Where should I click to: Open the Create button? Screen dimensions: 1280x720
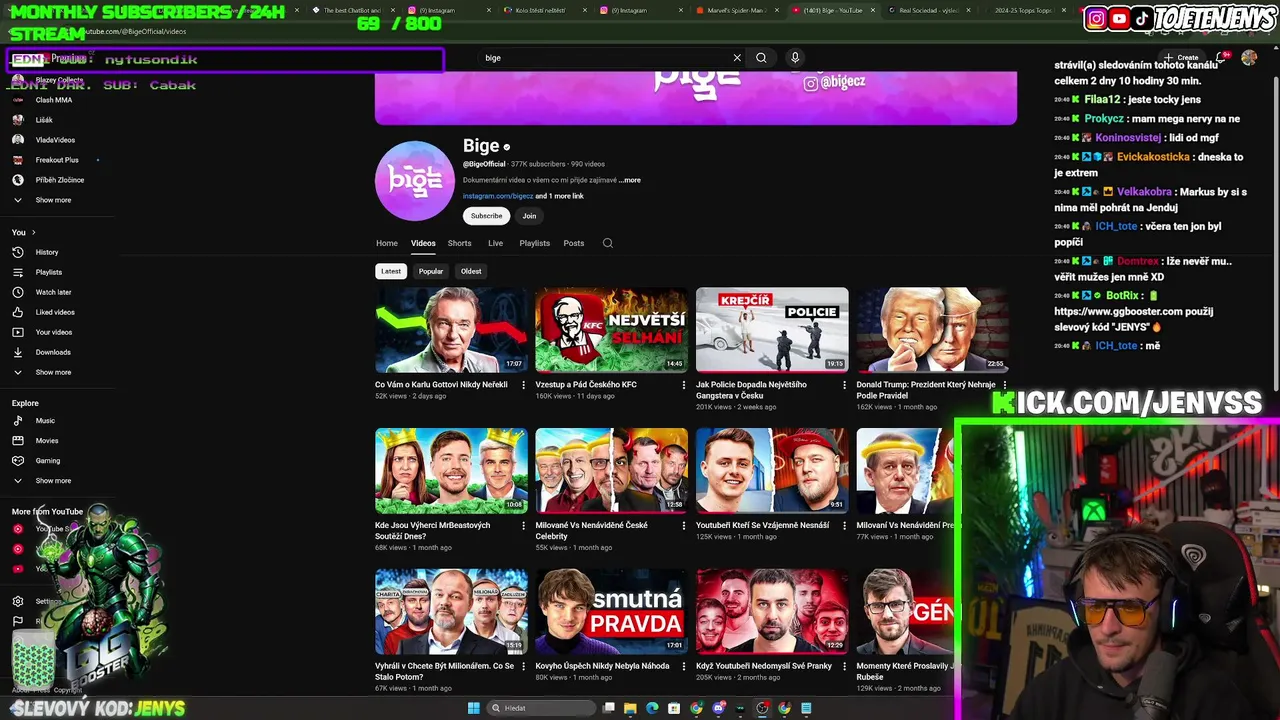click(x=1181, y=57)
